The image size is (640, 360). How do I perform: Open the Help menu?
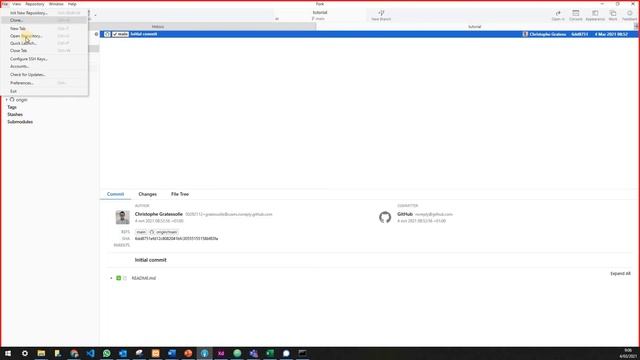tap(72, 4)
